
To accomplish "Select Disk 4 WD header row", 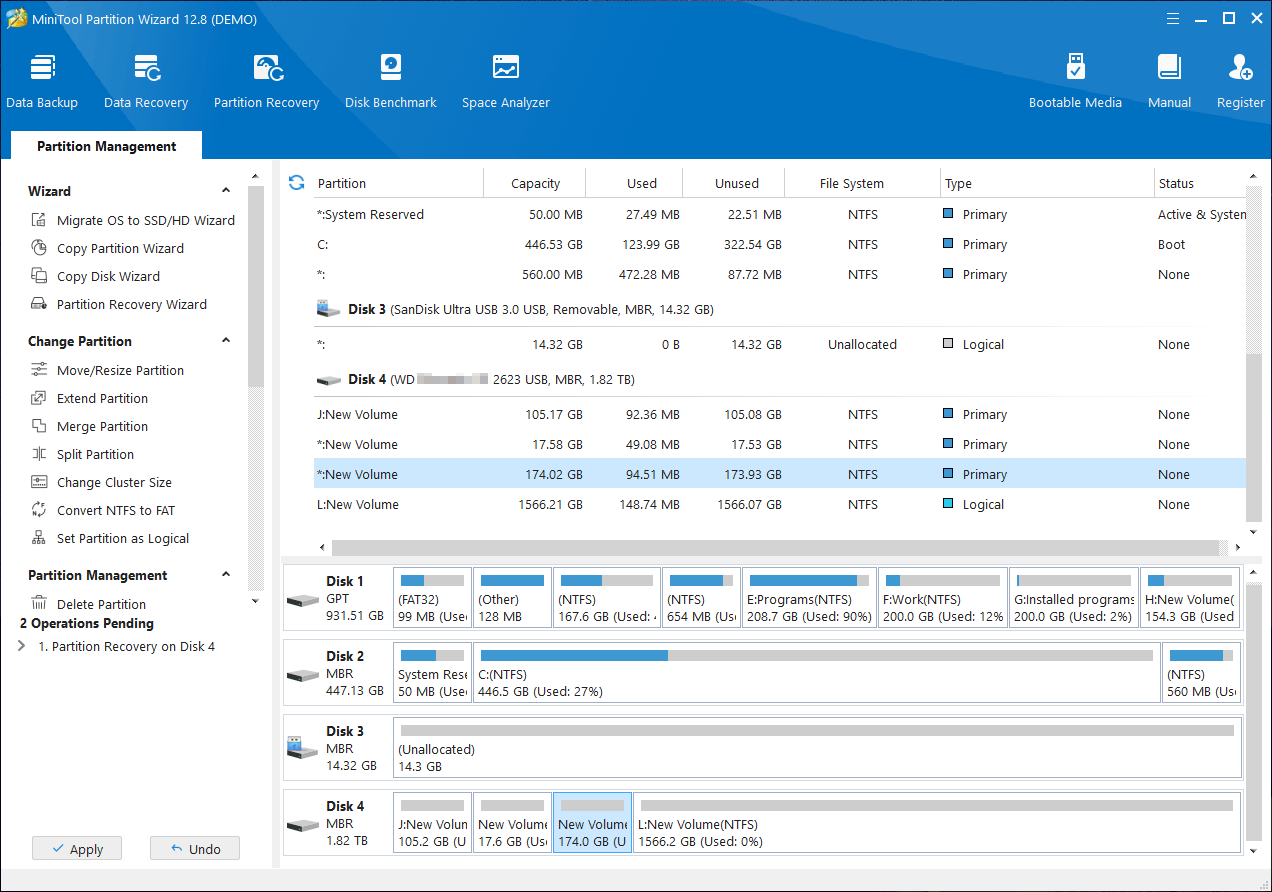I will 780,379.
